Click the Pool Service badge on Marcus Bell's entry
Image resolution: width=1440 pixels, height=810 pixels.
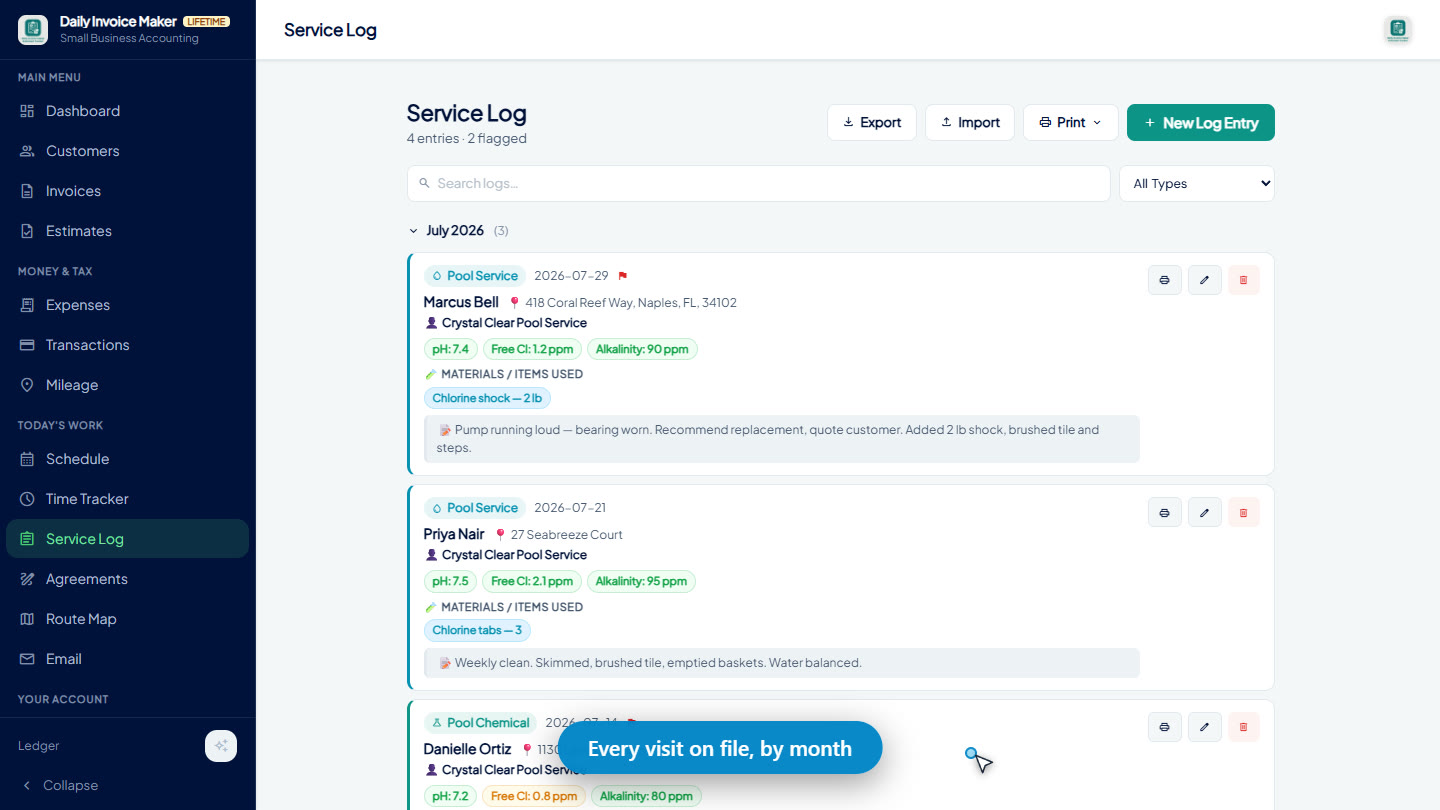click(x=475, y=276)
